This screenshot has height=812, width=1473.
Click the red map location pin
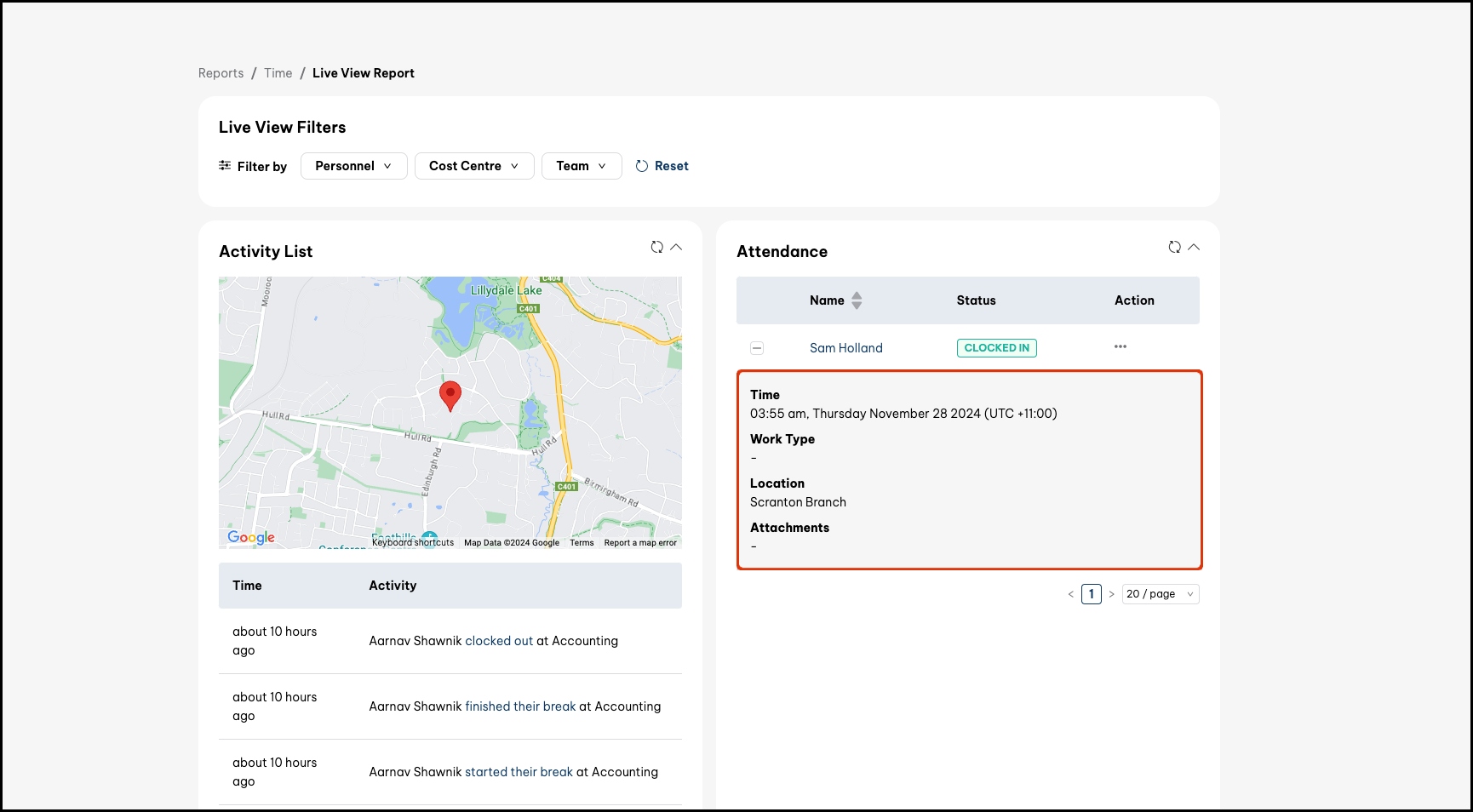point(450,396)
